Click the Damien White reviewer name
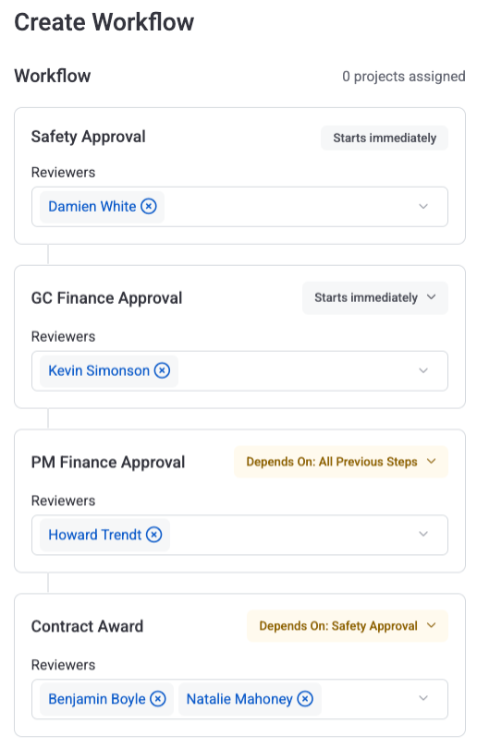This screenshot has width=481, height=750. point(92,206)
